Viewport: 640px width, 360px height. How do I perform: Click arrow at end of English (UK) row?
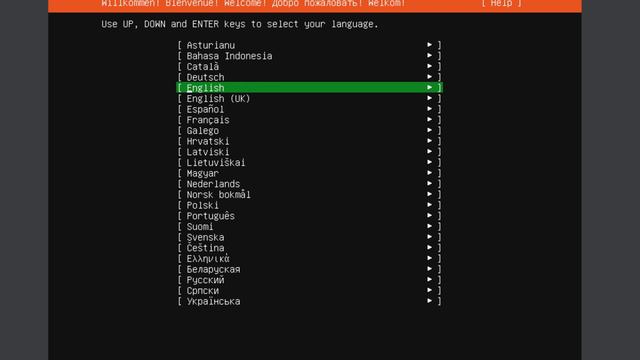tap(429, 98)
